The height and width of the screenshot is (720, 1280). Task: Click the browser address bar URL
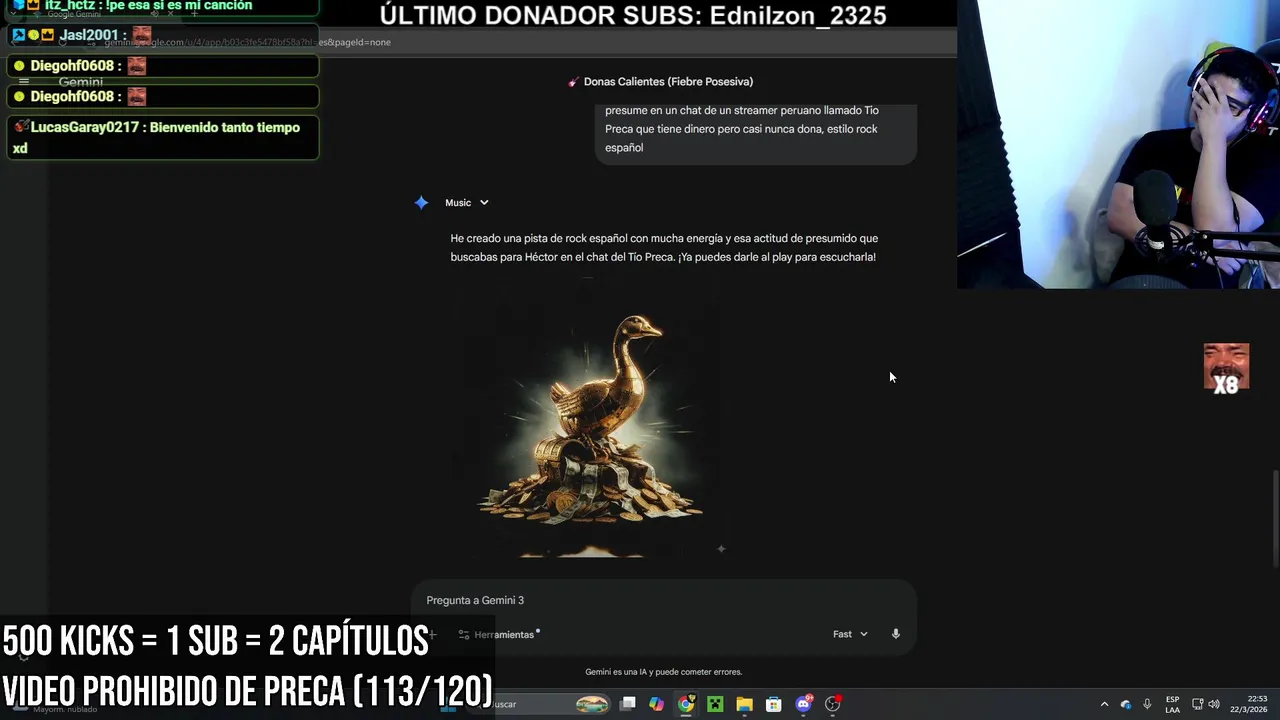[248, 42]
